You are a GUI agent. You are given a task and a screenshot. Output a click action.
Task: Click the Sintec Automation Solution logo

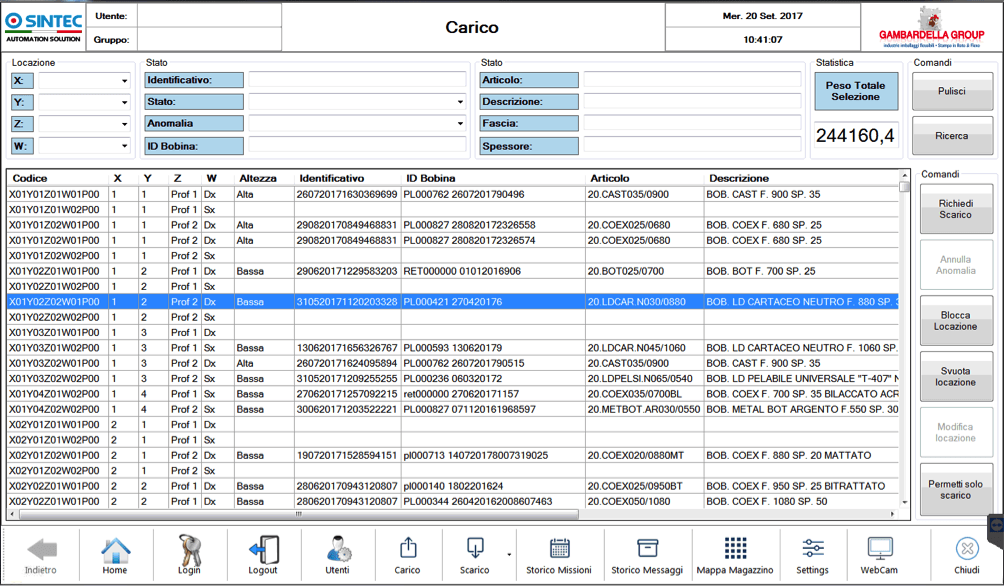point(44,28)
